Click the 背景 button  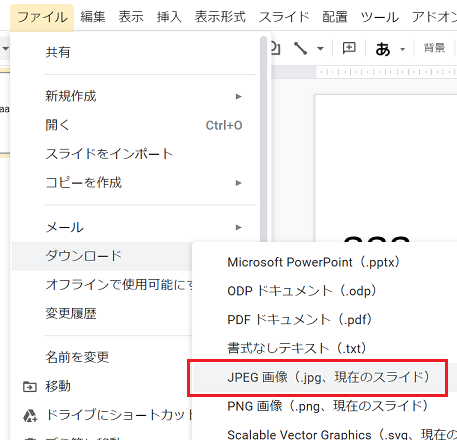(434, 48)
